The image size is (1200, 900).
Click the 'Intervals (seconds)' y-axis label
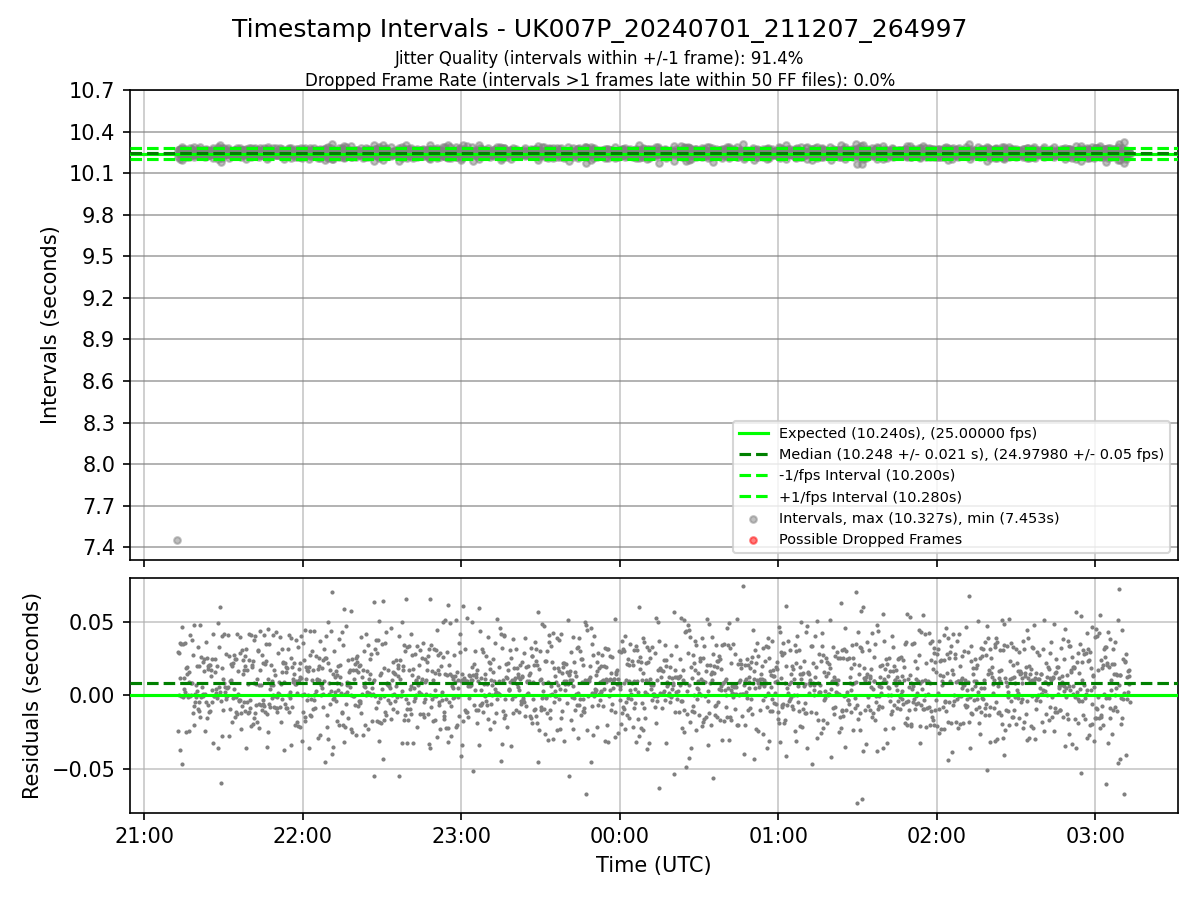click(50, 325)
